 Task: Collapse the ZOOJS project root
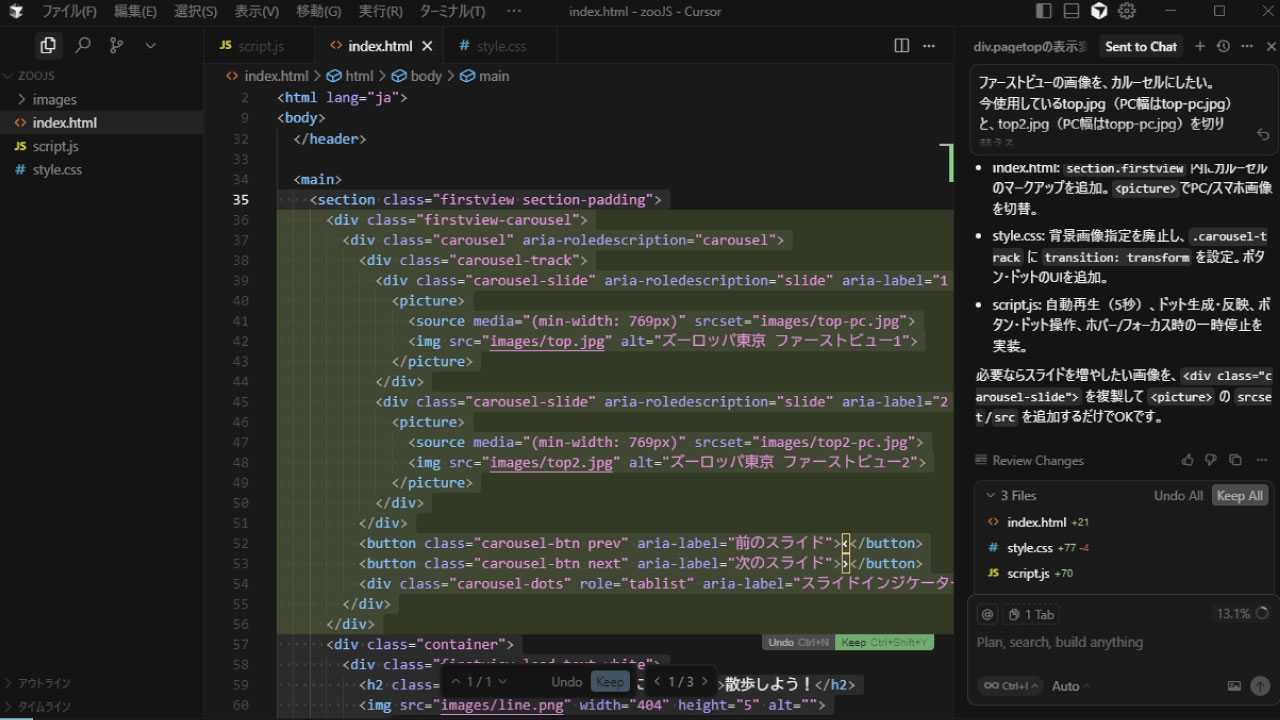coord(102,75)
